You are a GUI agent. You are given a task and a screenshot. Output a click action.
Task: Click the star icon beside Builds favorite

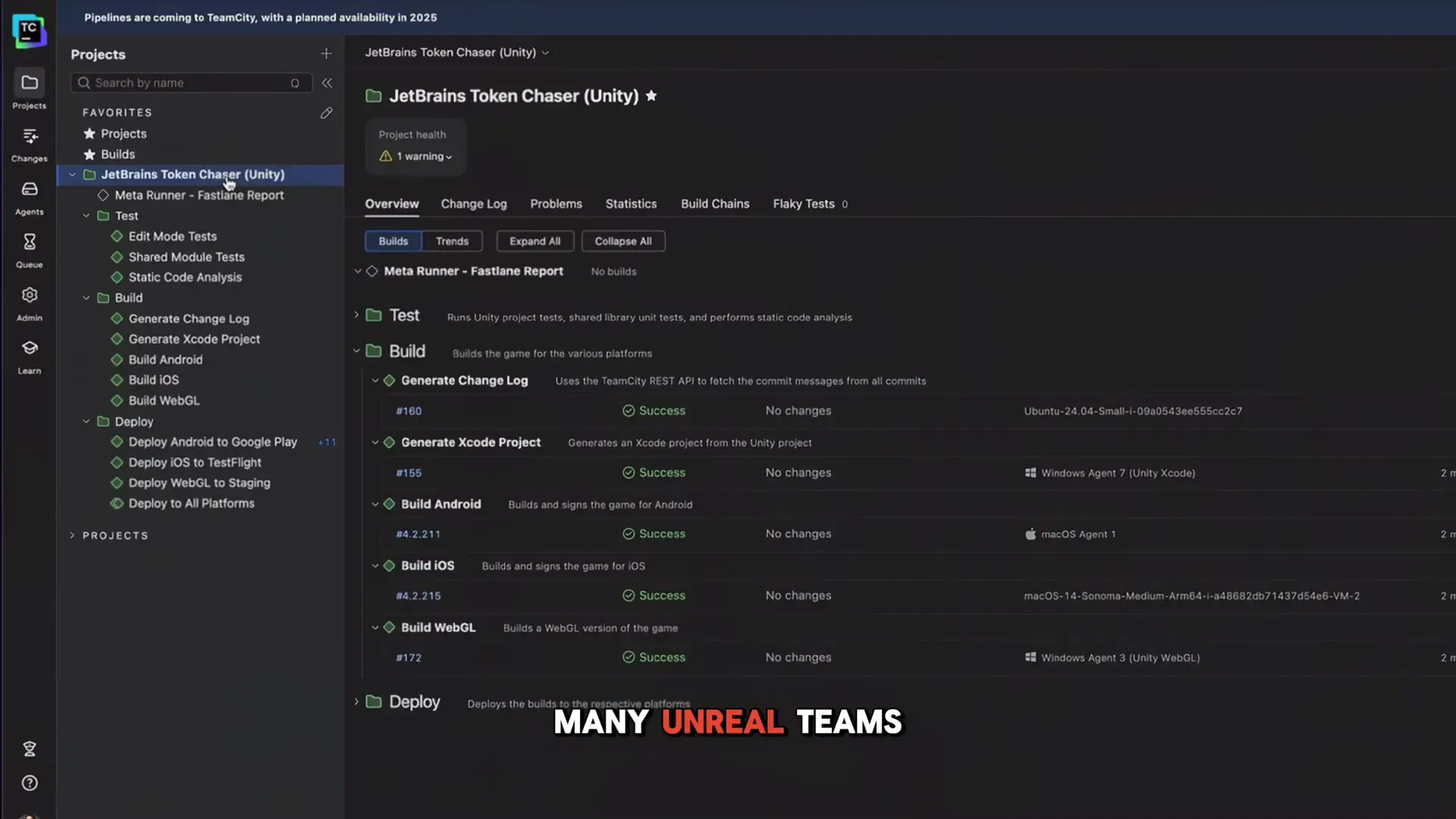coord(89,154)
